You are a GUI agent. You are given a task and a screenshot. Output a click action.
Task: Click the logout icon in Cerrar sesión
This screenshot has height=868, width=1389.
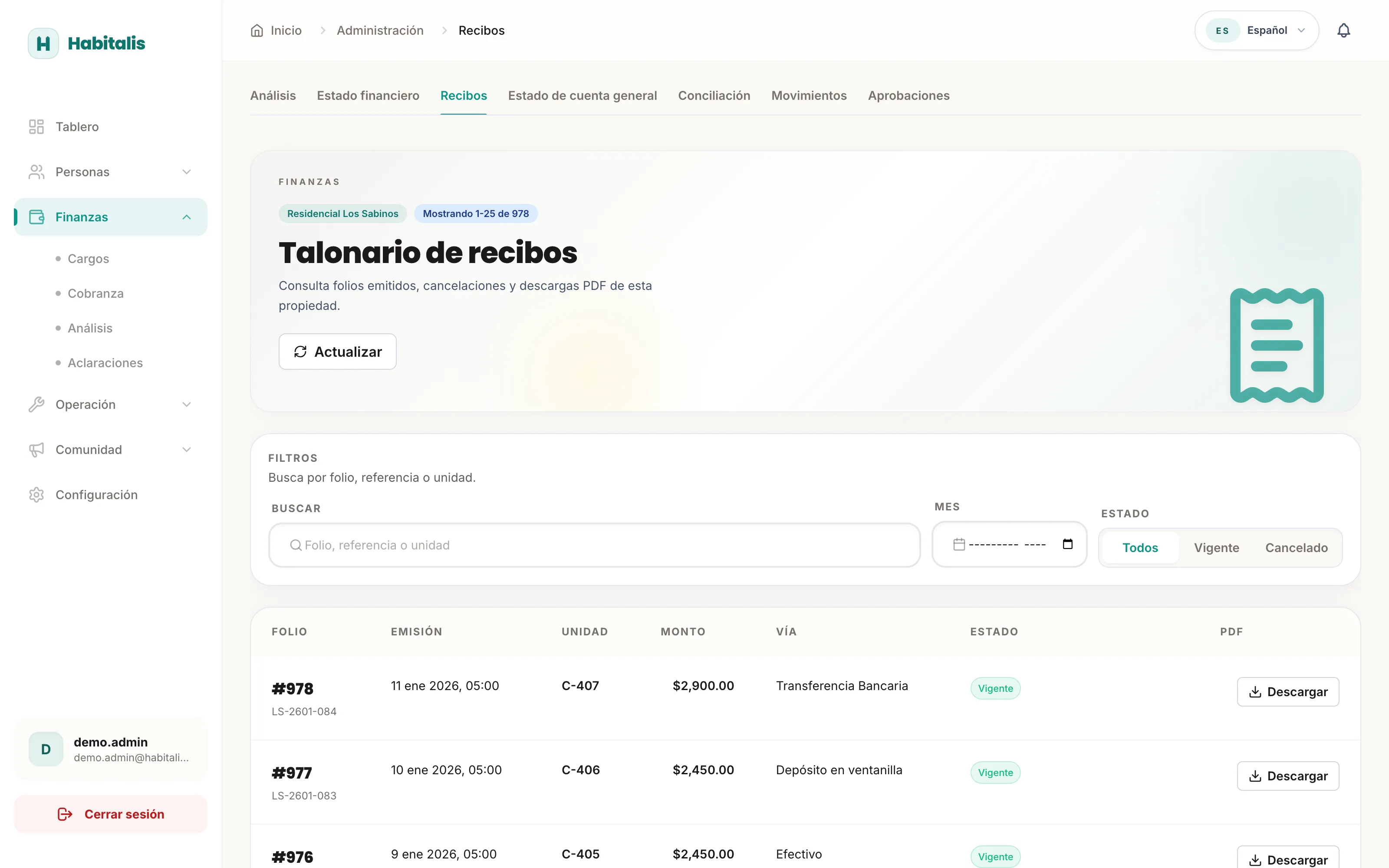tap(65, 814)
